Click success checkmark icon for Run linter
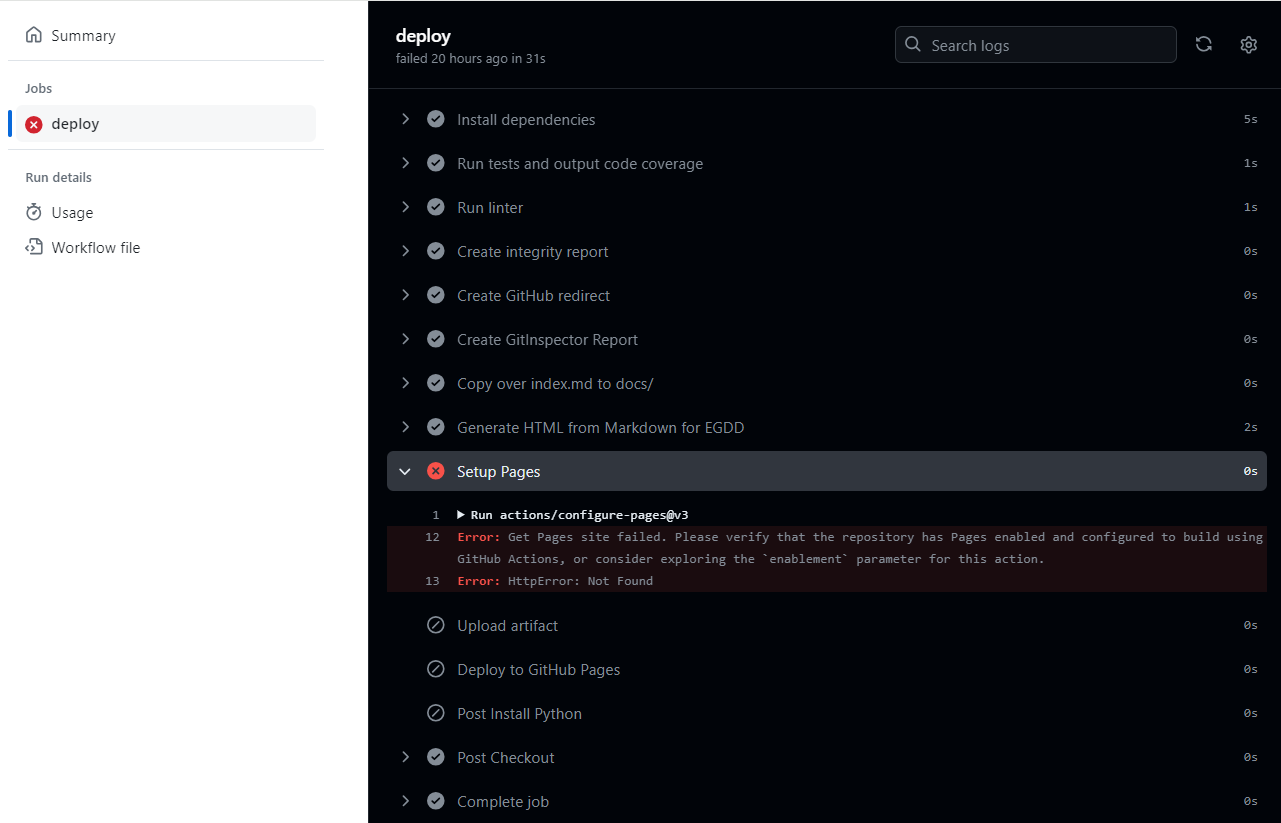Image resolution: width=1281 pixels, height=823 pixels. (436, 207)
